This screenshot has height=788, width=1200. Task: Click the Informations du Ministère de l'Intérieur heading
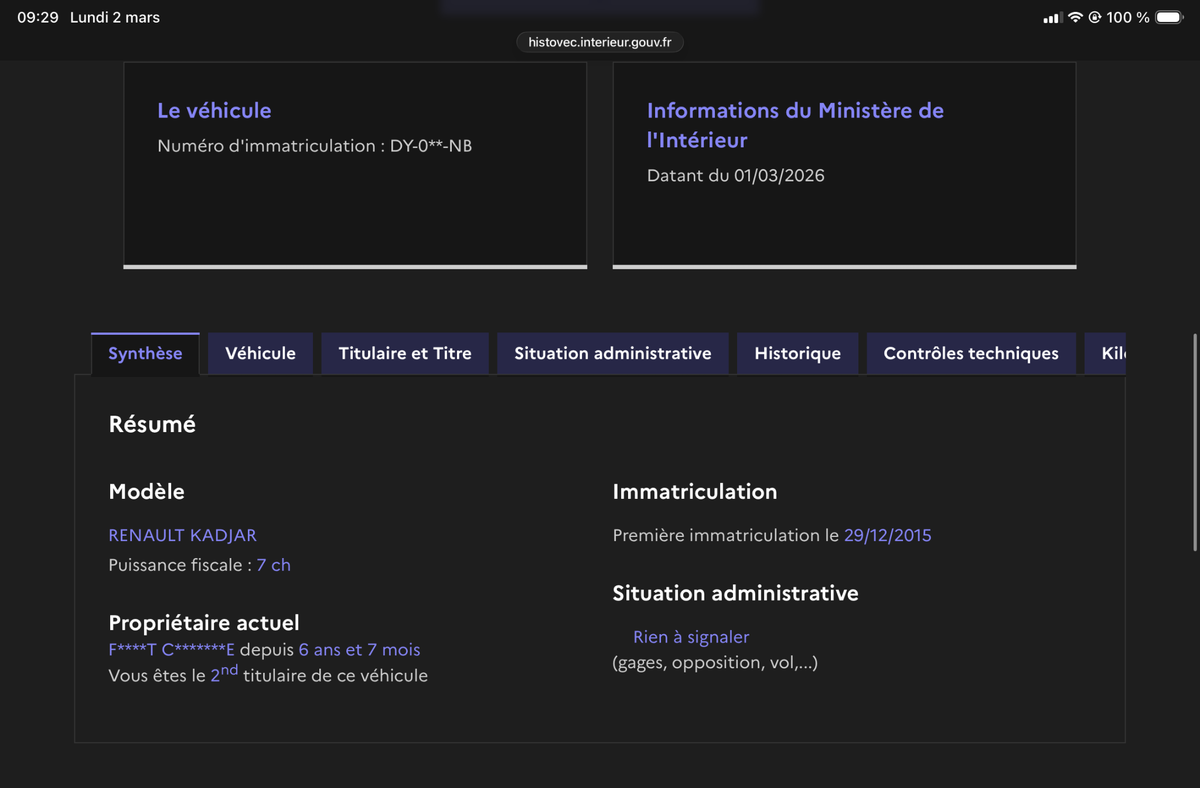(795, 125)
